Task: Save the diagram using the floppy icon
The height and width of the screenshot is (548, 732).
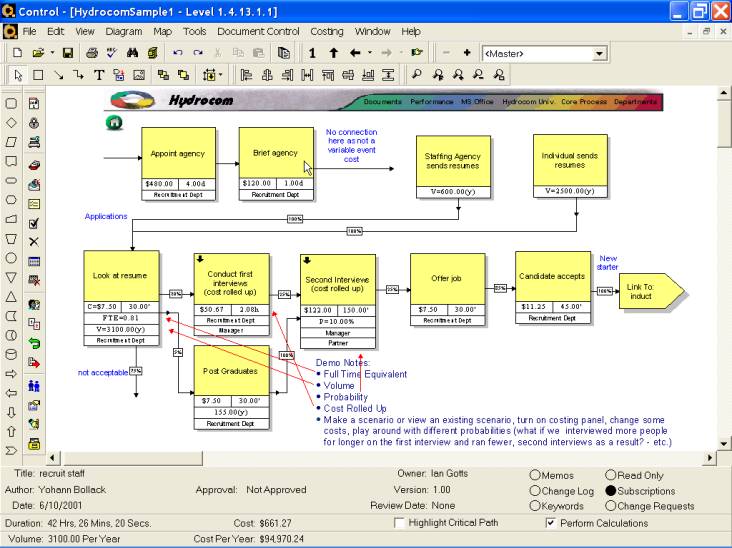Action: tap(68, 53)
